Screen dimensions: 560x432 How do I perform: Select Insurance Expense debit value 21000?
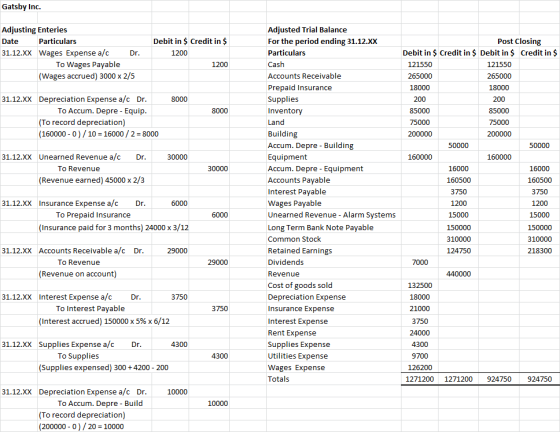420,308
